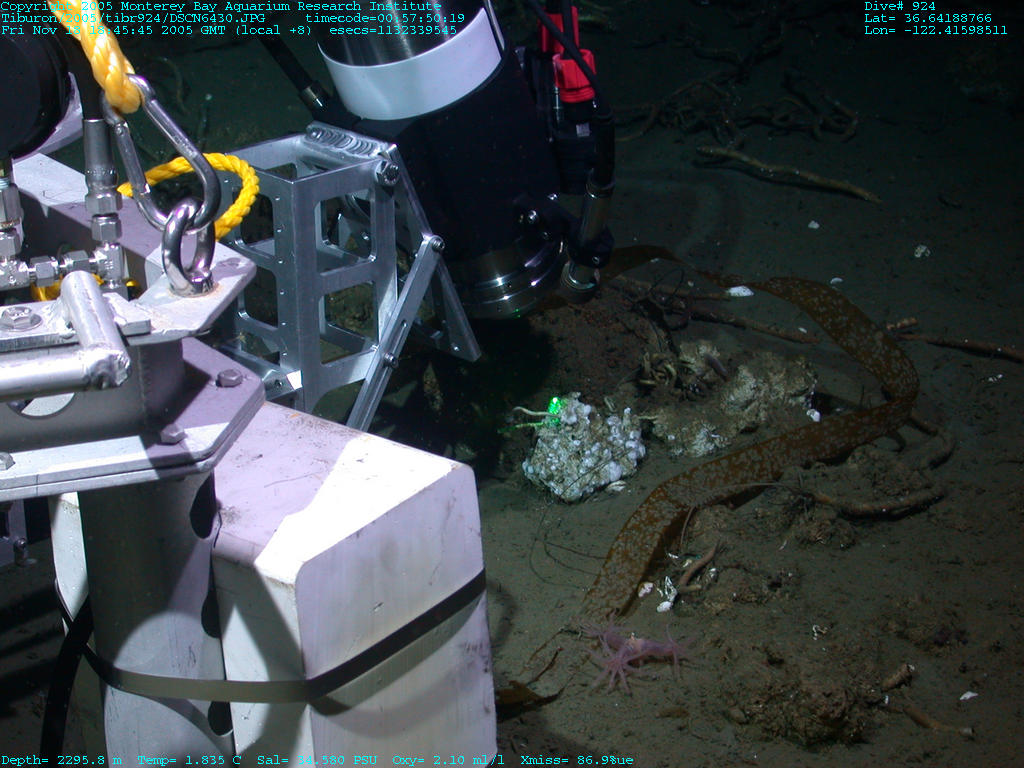The width and height of the screenshot is (1024, 768).
Task: Click the green laser dot on rock
Action: (x=554, y=405)
